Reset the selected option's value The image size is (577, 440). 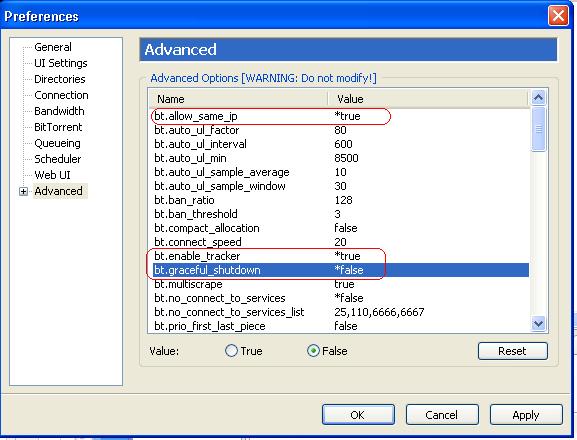pos(513,351)
